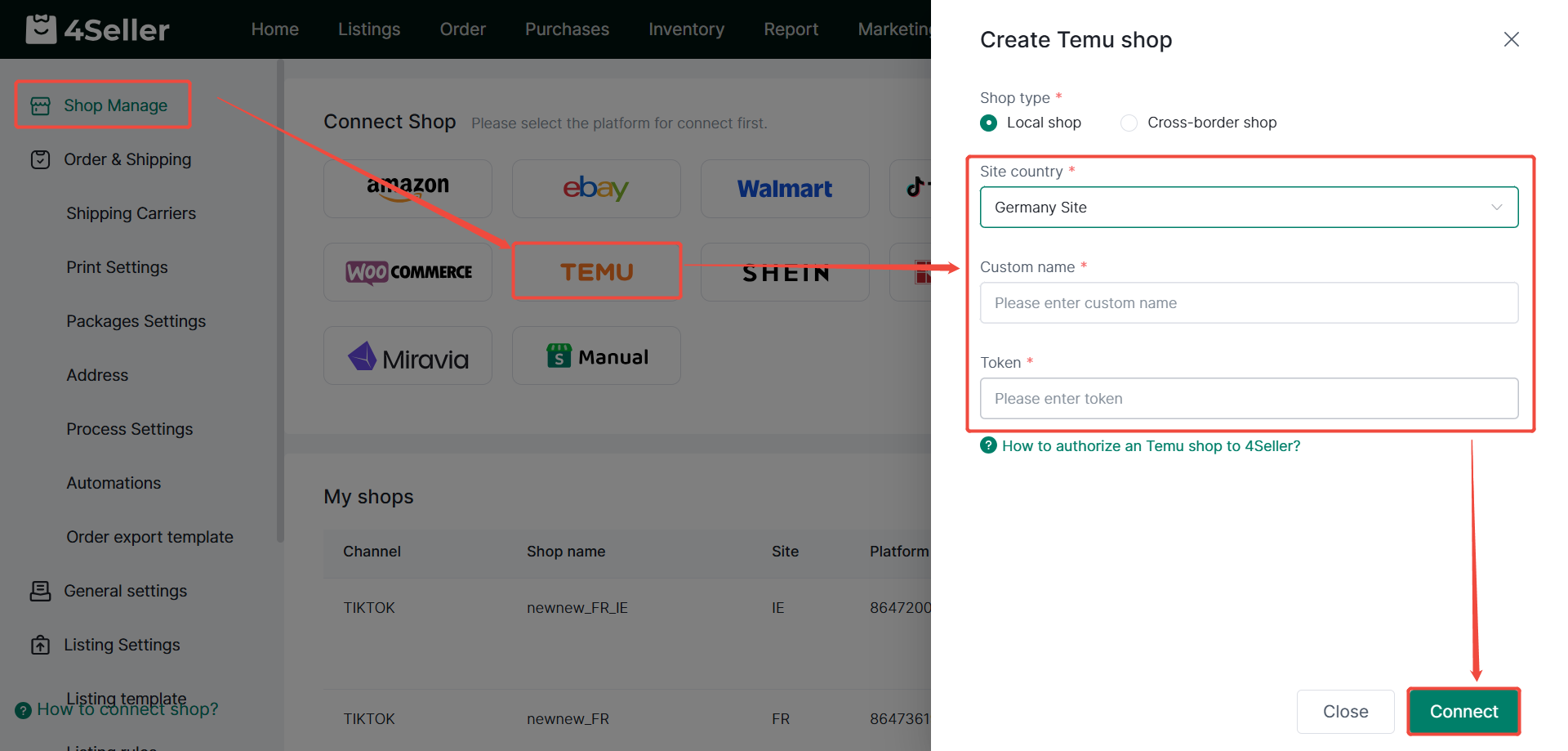The width and height of the screenshot is (1568, 751).
Task: Click the Listing Settings icon
Action: (40, 645)
